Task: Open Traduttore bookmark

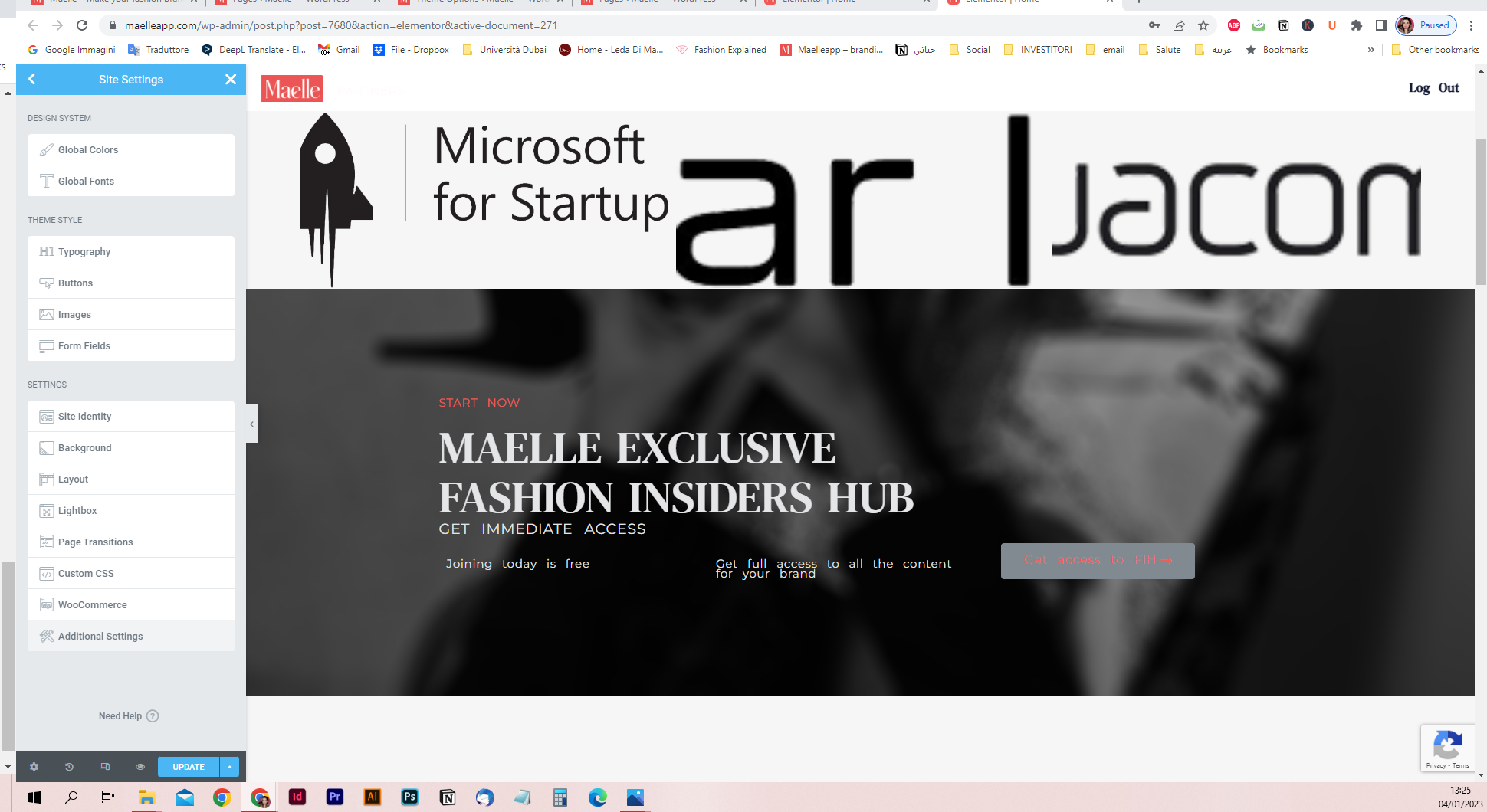Action: pyautogui.click(x=159, y=50)
